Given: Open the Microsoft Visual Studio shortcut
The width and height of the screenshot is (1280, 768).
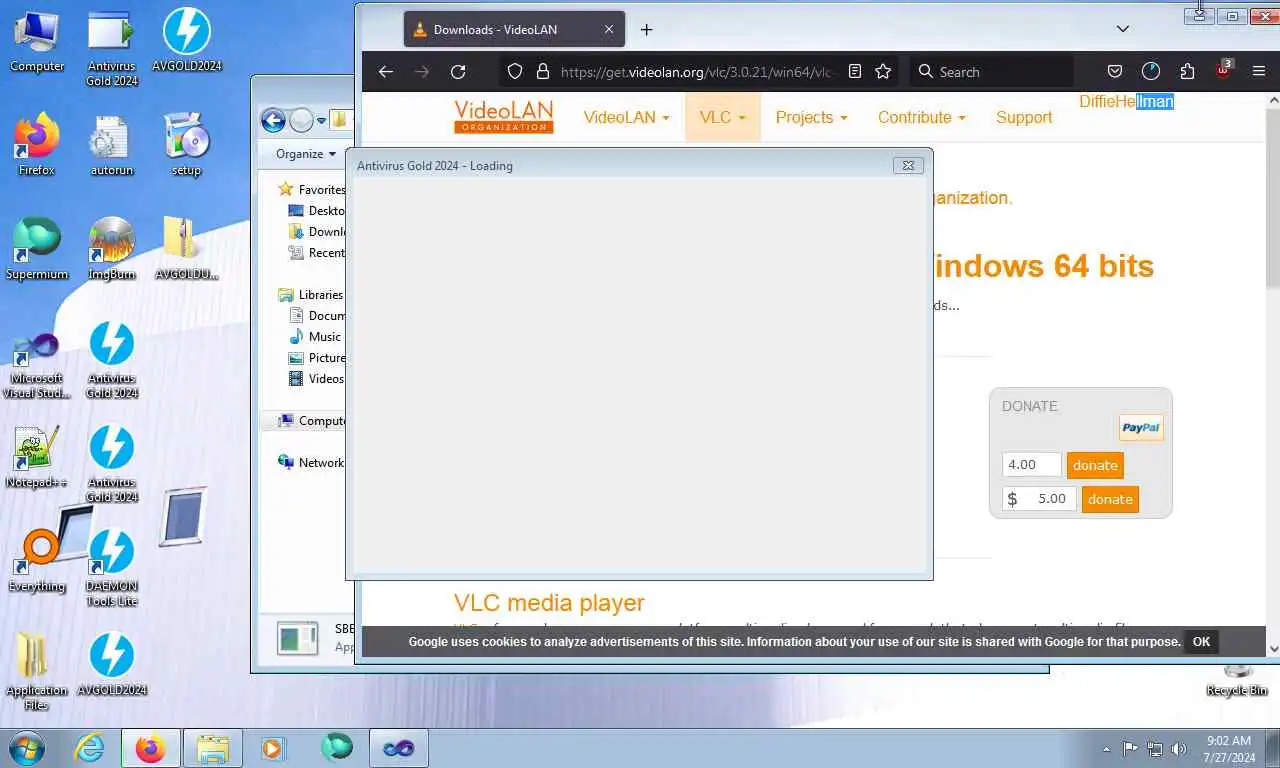Looking at the screenshot, I should point(37,366).
